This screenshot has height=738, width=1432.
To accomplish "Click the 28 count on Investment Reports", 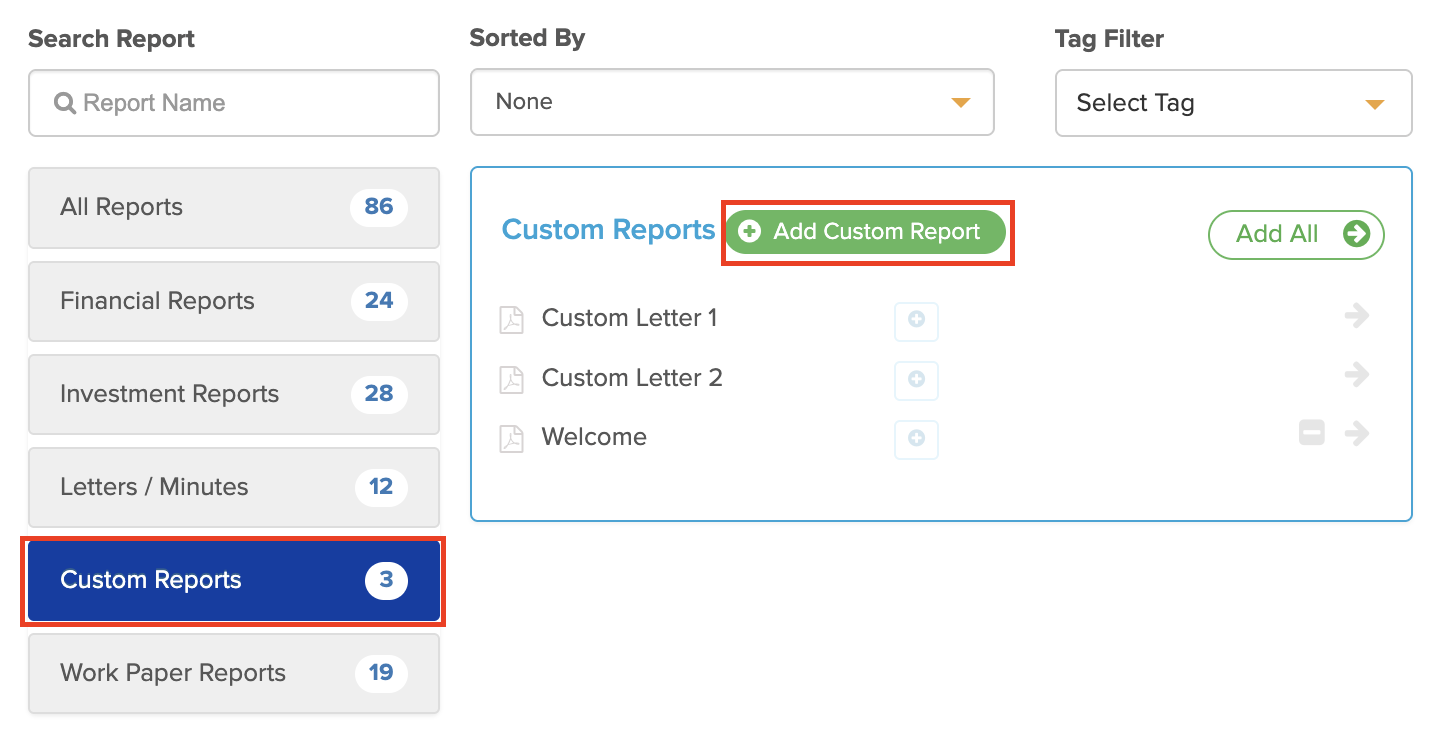I will point(379,394).
